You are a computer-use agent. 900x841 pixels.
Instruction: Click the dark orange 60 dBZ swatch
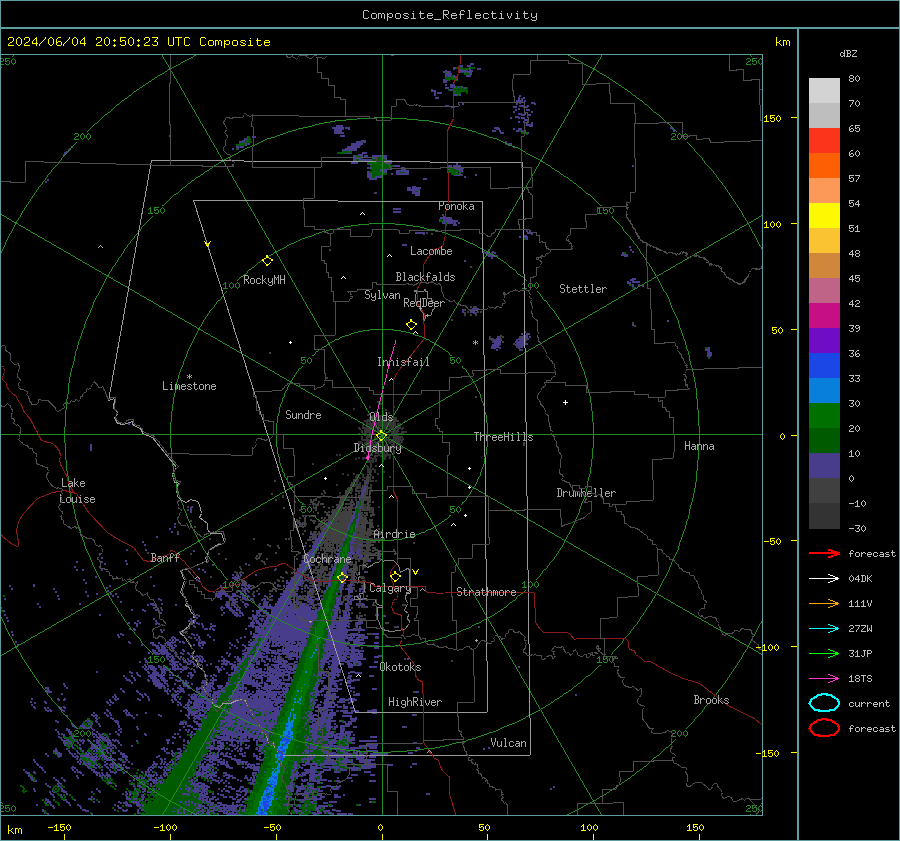point(824,165)
